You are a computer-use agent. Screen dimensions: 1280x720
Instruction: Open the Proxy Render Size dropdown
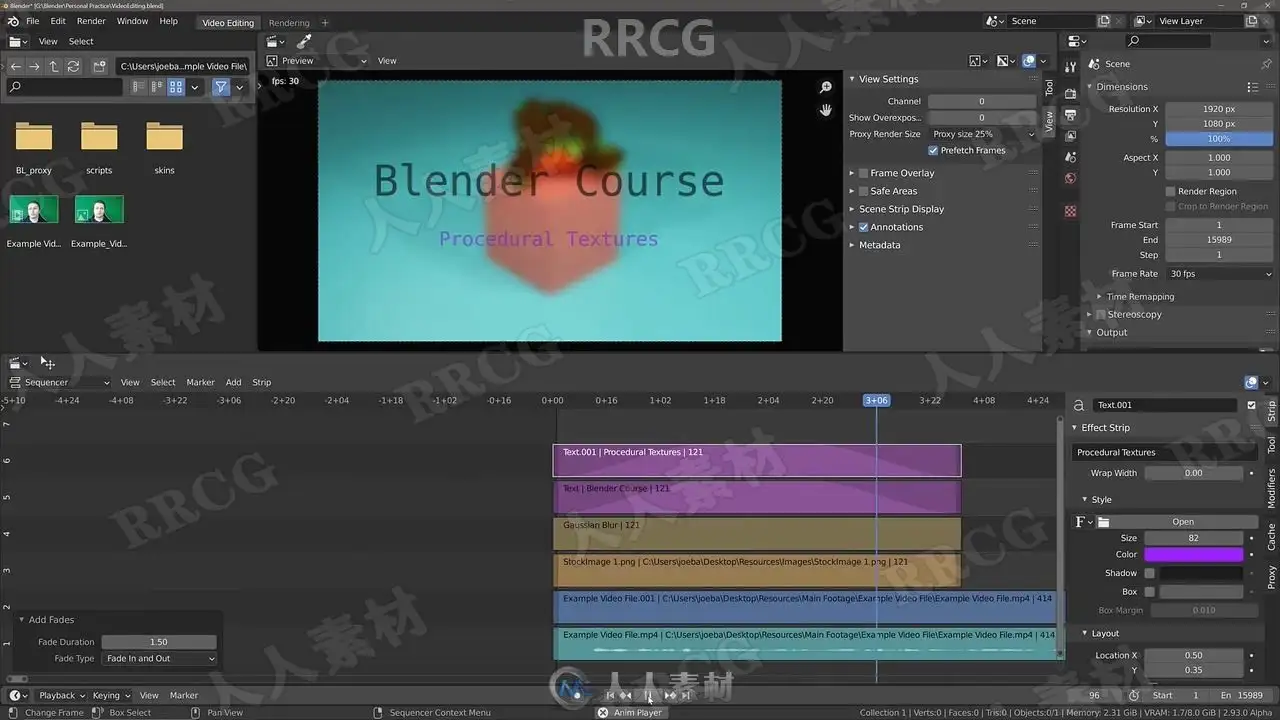click(983, 134)
